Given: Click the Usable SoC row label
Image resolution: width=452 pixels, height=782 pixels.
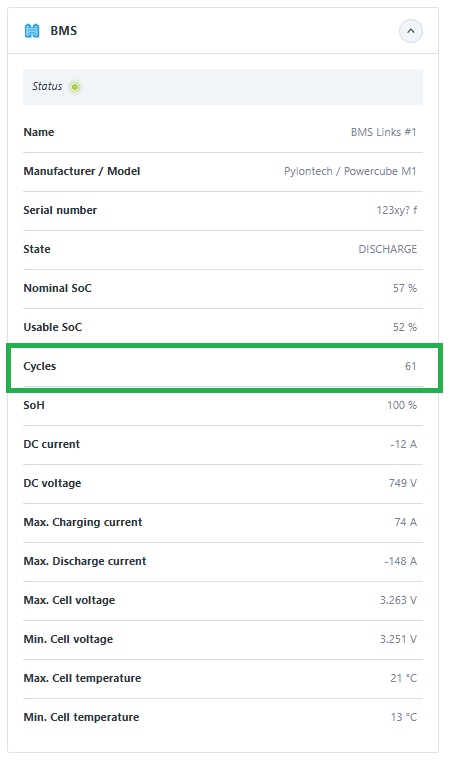Looking at the screenshot, I should pos(52,327).
